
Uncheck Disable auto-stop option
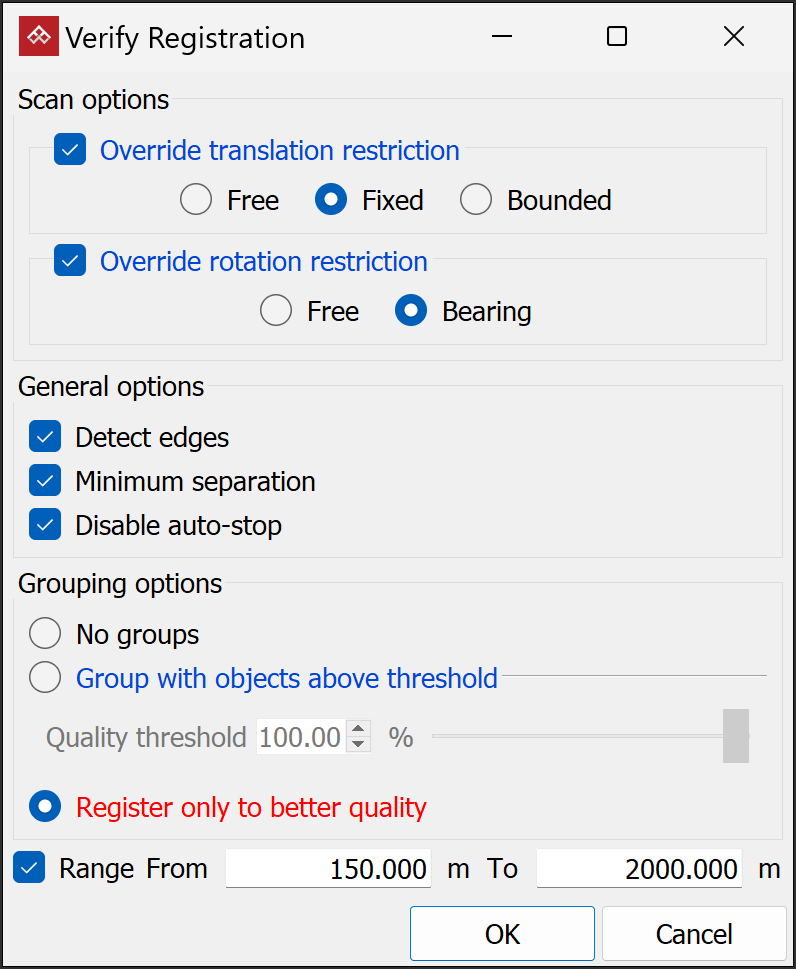[45, 525]
